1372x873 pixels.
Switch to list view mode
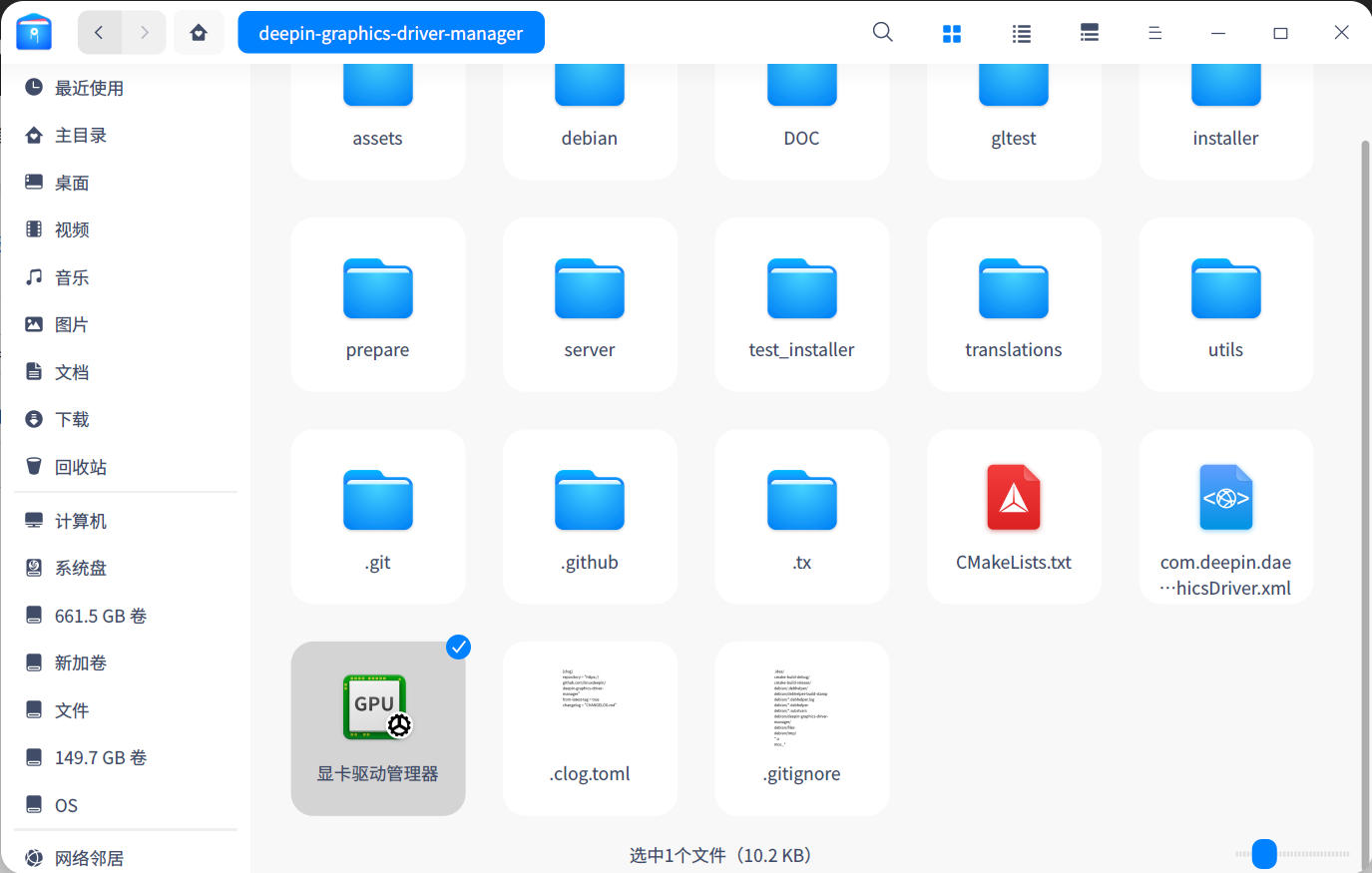(x=1021, y=32)
